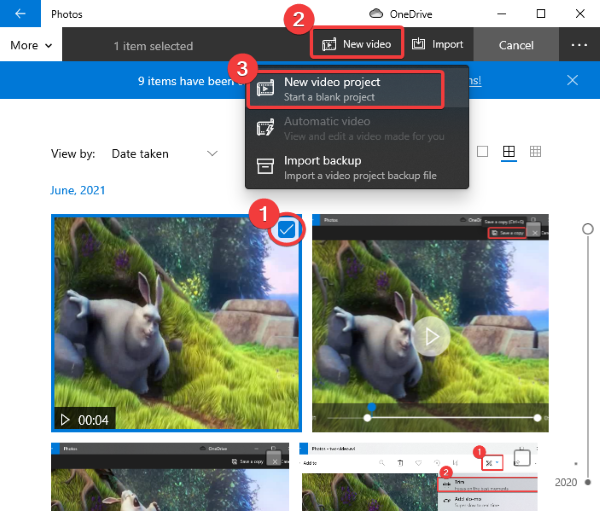The height and width of the screenshot is (511, 600).
Task: Dismiss the blue notification banner
Action: 572,80
